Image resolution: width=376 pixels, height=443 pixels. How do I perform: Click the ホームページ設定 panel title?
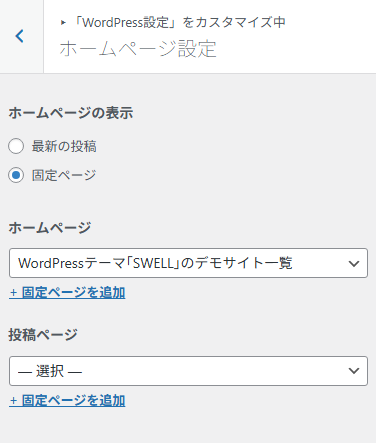138,49
